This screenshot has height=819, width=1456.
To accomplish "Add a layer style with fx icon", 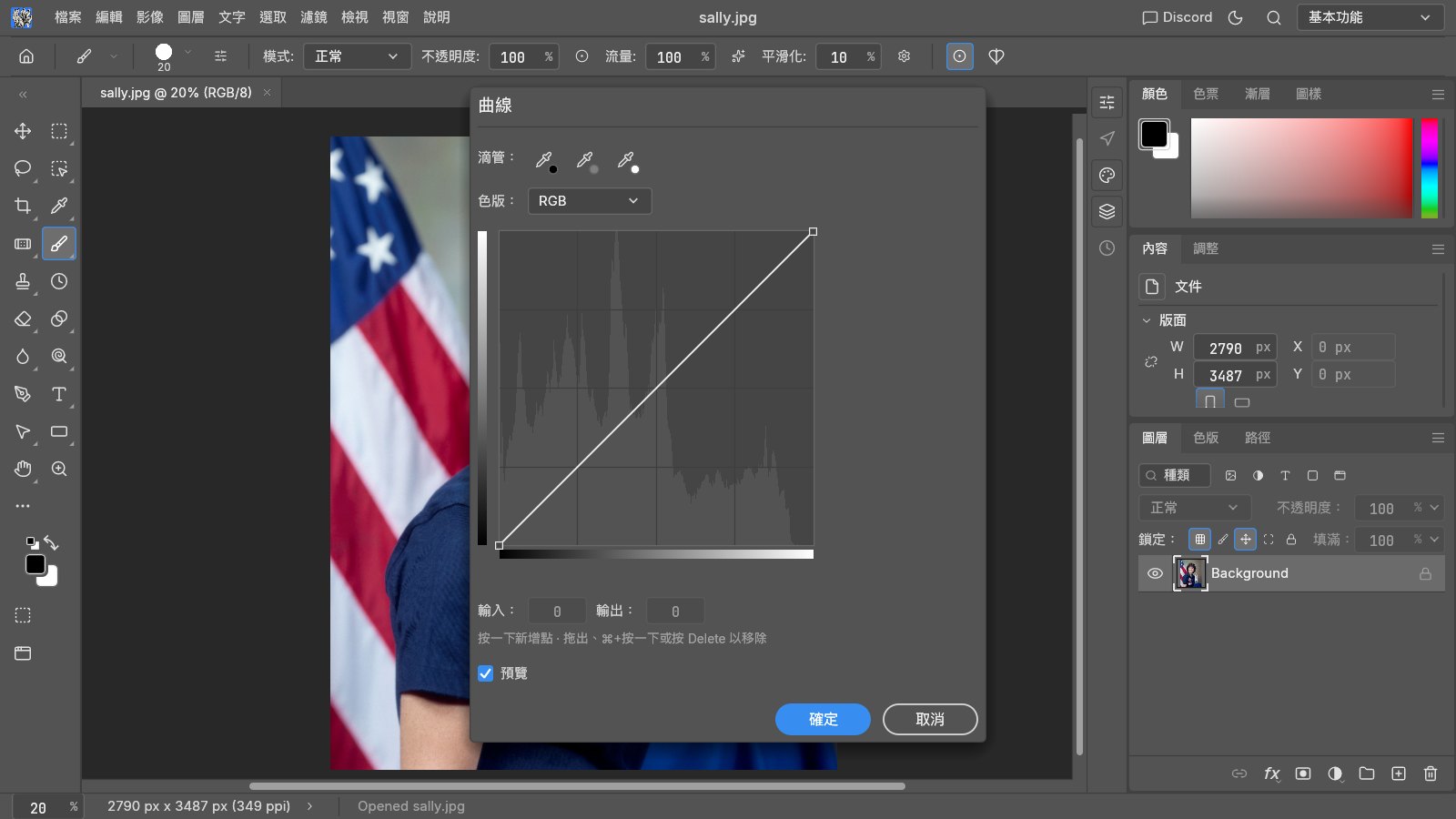I will (1271, 773).
